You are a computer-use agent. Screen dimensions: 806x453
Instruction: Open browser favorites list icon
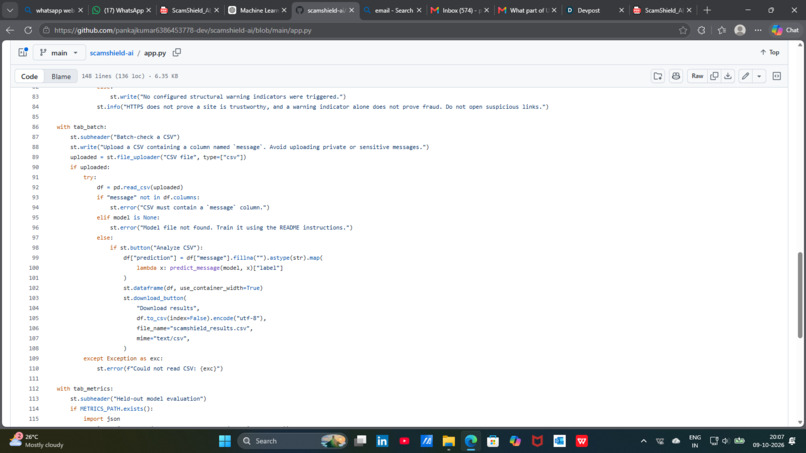[x=722, y=30]
